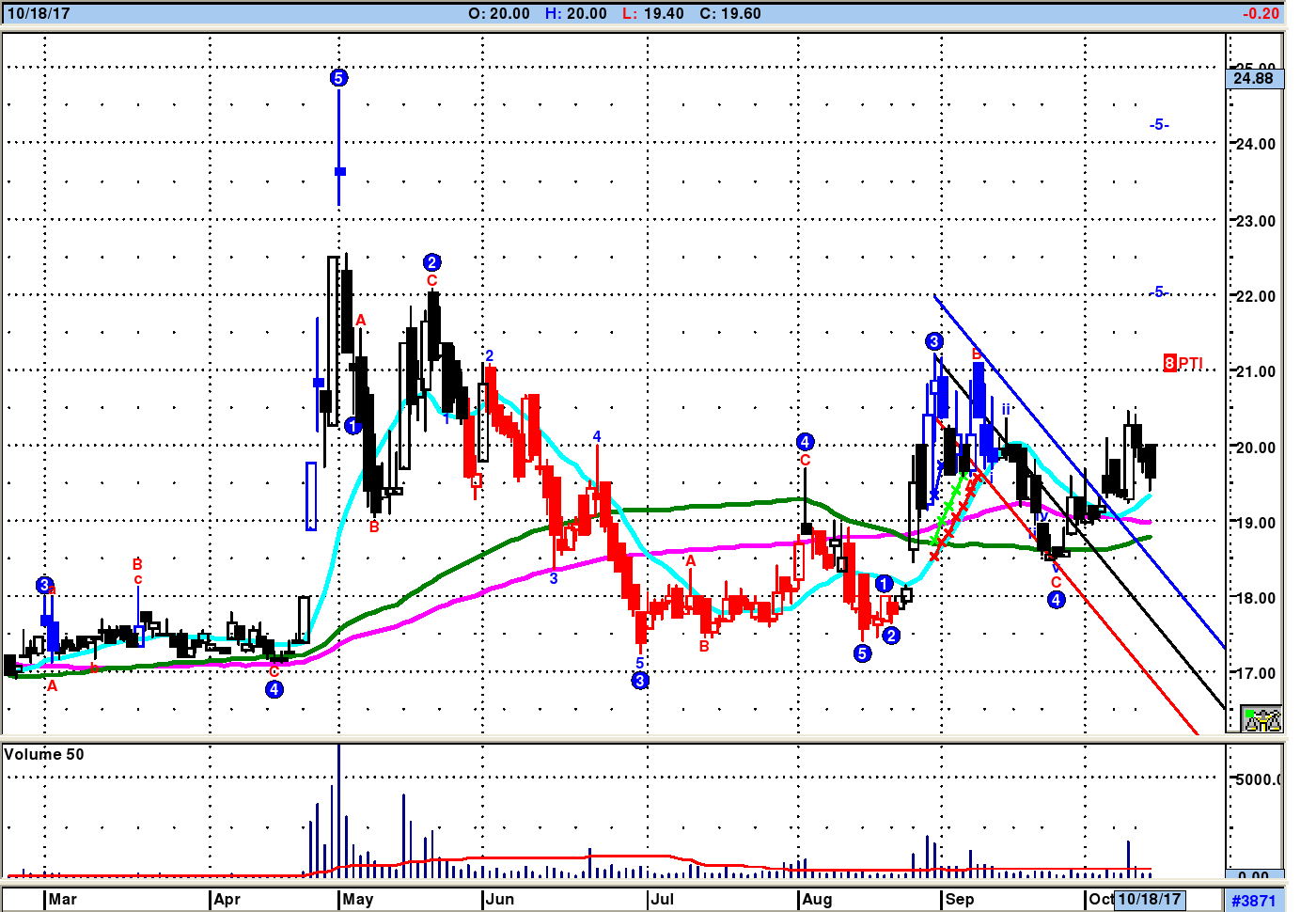The height and width of the screenshot is (912, 1316).
Task: Click the Aug label on time axis
Action: pos(817,899)
